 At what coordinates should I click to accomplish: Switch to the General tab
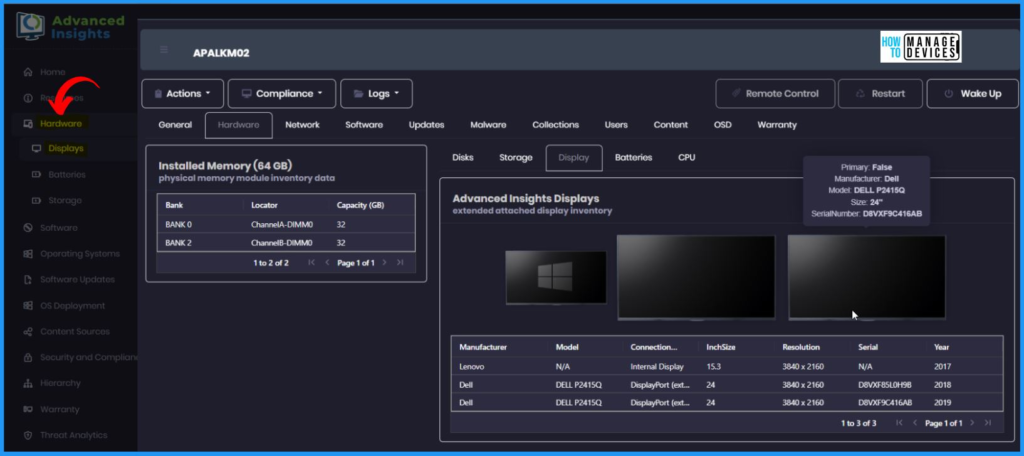(175, 125)
